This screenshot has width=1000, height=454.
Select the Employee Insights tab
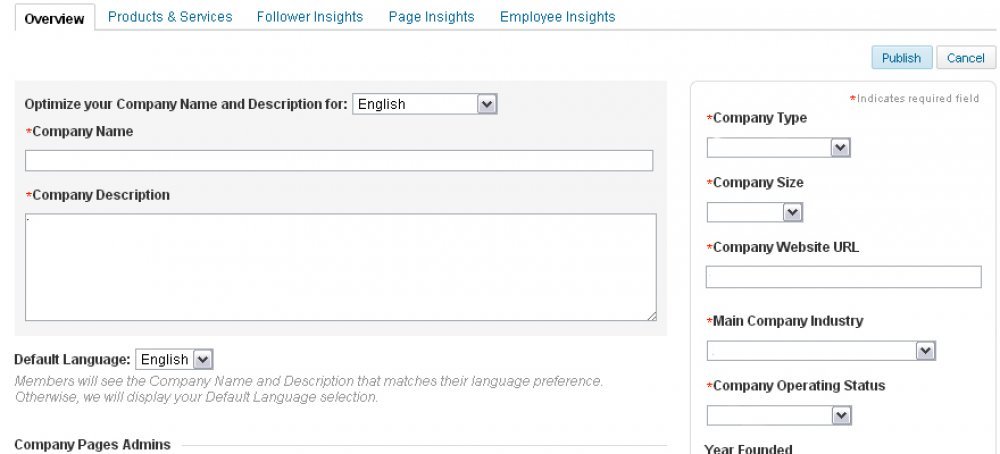tap(557, 17)
